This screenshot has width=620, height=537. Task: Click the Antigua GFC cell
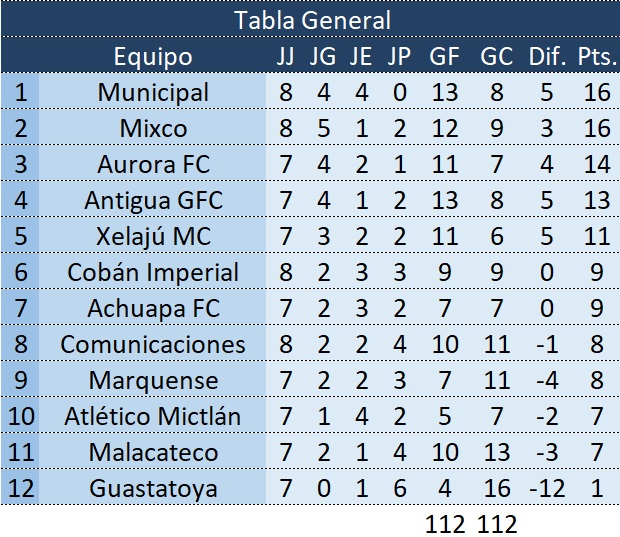click(153, 200)
